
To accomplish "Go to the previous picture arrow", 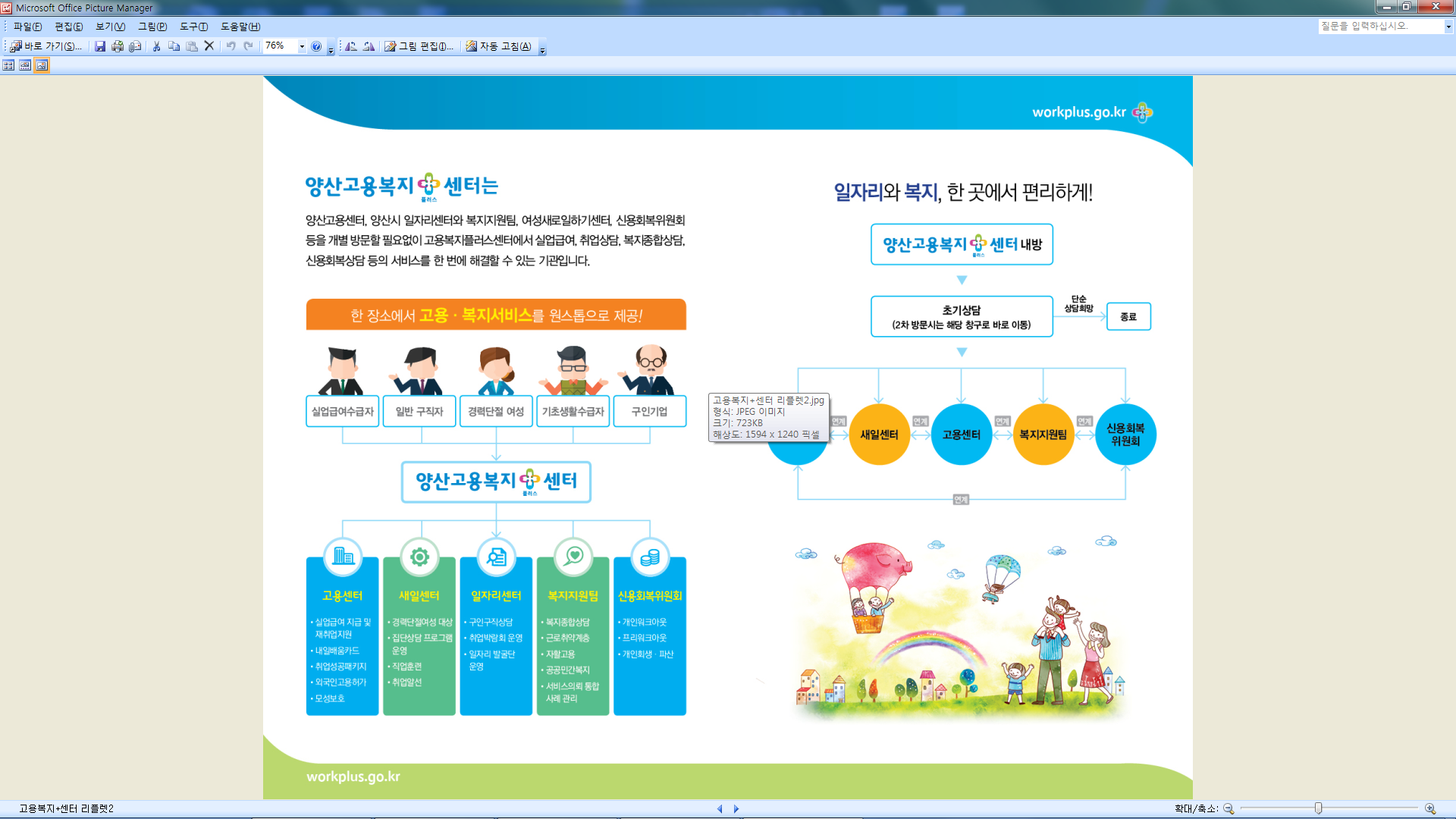I will point(720,808).
